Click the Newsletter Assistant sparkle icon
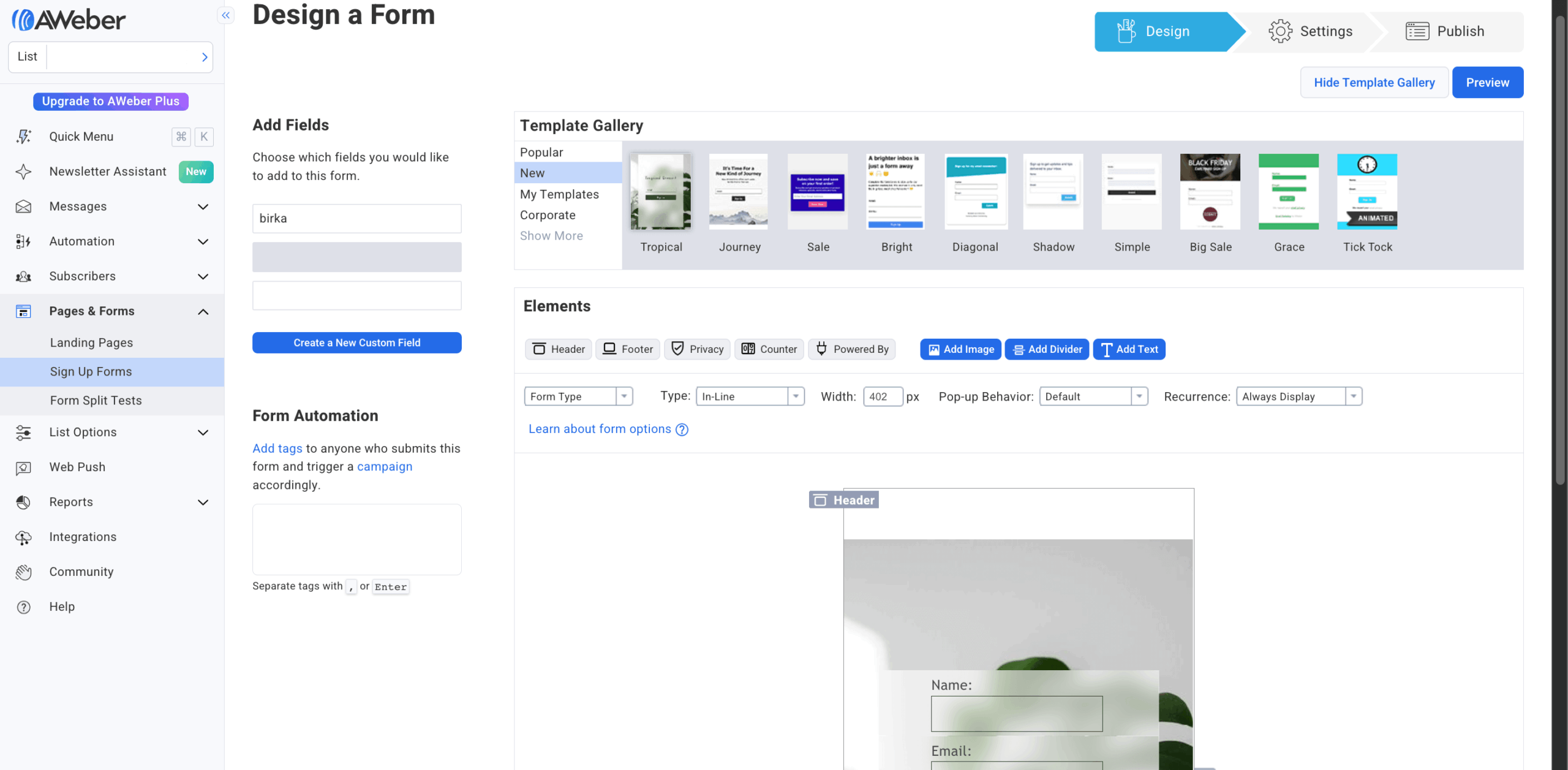Screen dimensions: 1568x770 23,172
